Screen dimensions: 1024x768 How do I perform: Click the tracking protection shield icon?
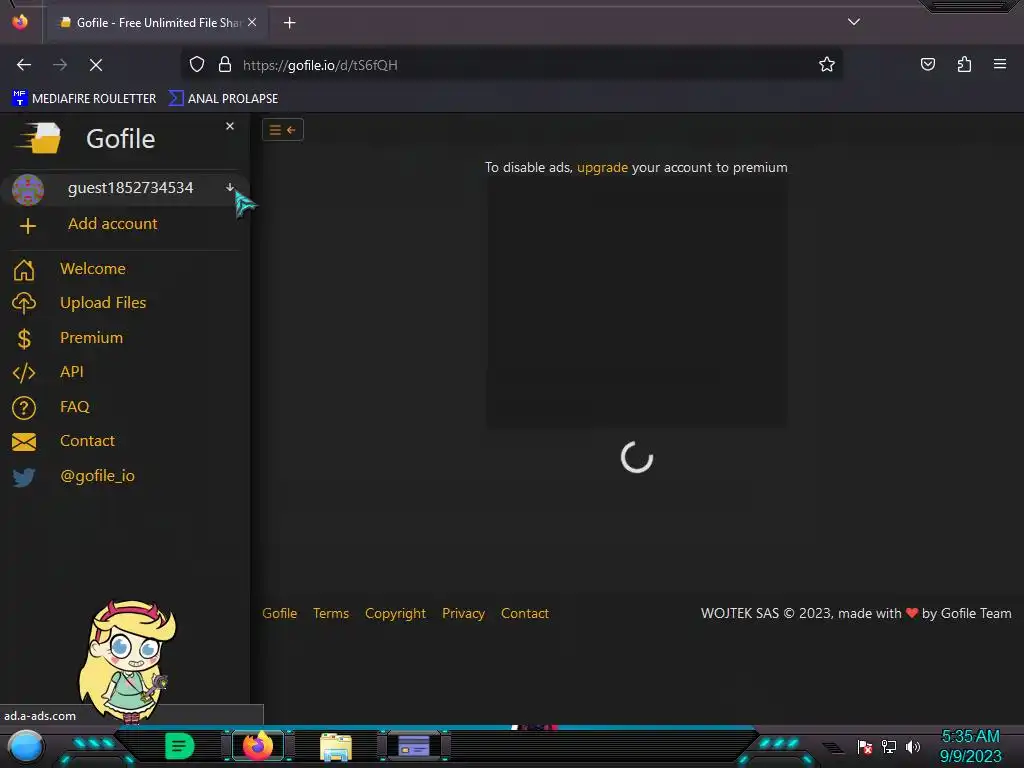[197, 65]
